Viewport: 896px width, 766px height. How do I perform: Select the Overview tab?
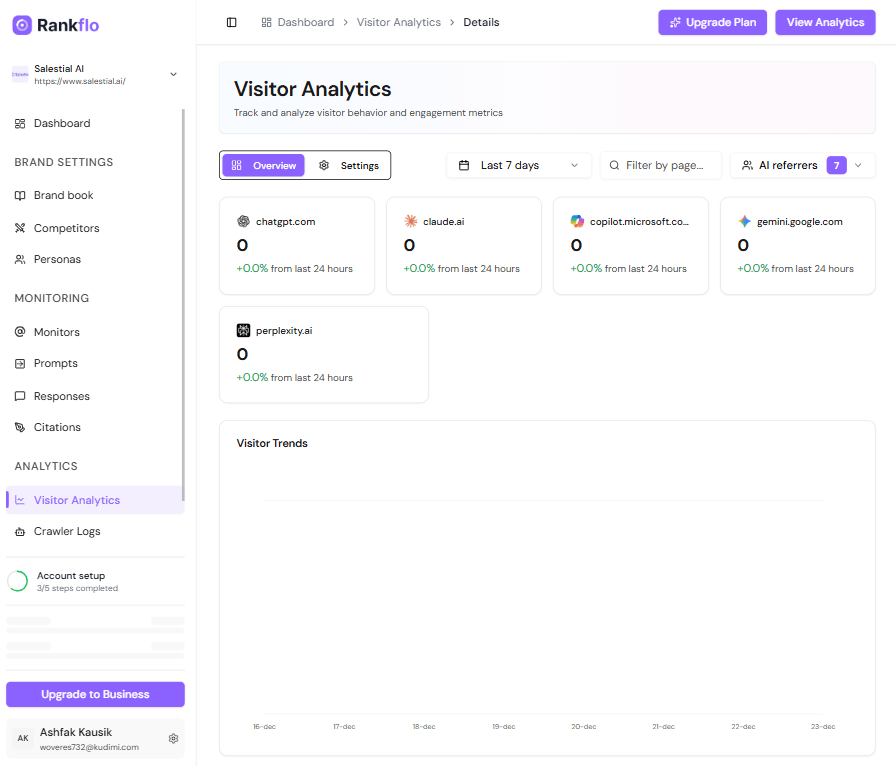(262, 165)
